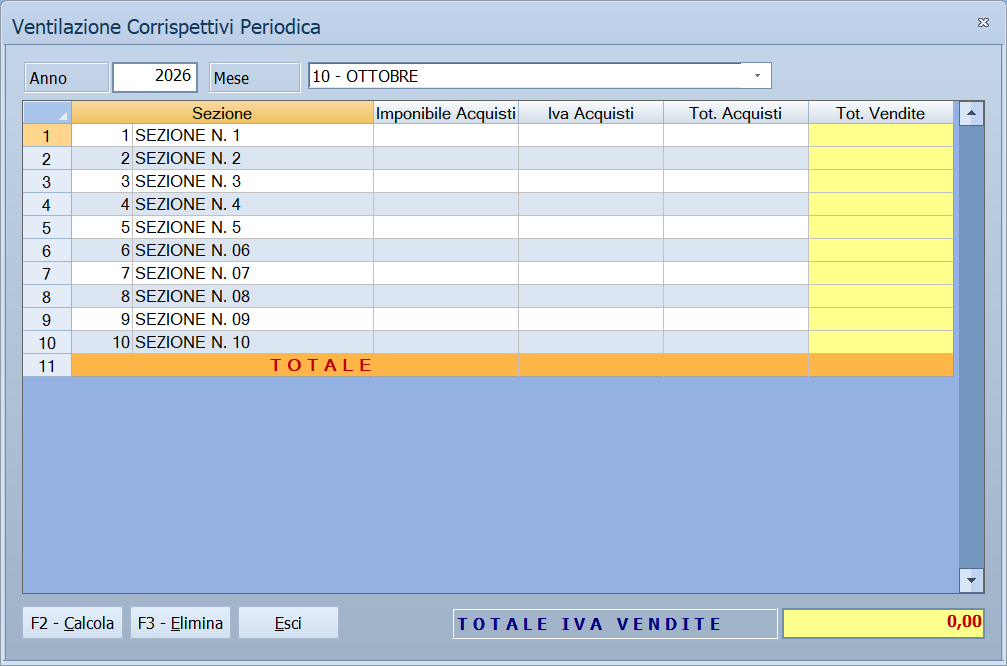This screenshot has width=1007, height=666.
Task: Click Iva Acquisti cell of SEZIONE N. 2
Action: click(591, 159)
